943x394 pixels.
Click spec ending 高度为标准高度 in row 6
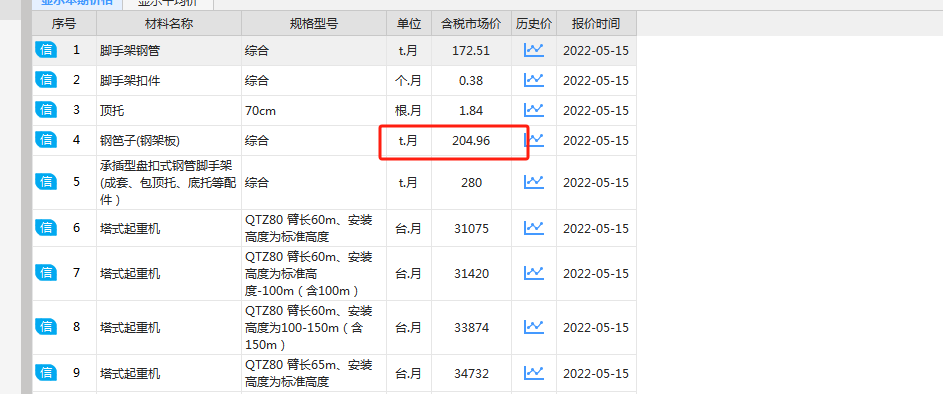pos(309,229)
